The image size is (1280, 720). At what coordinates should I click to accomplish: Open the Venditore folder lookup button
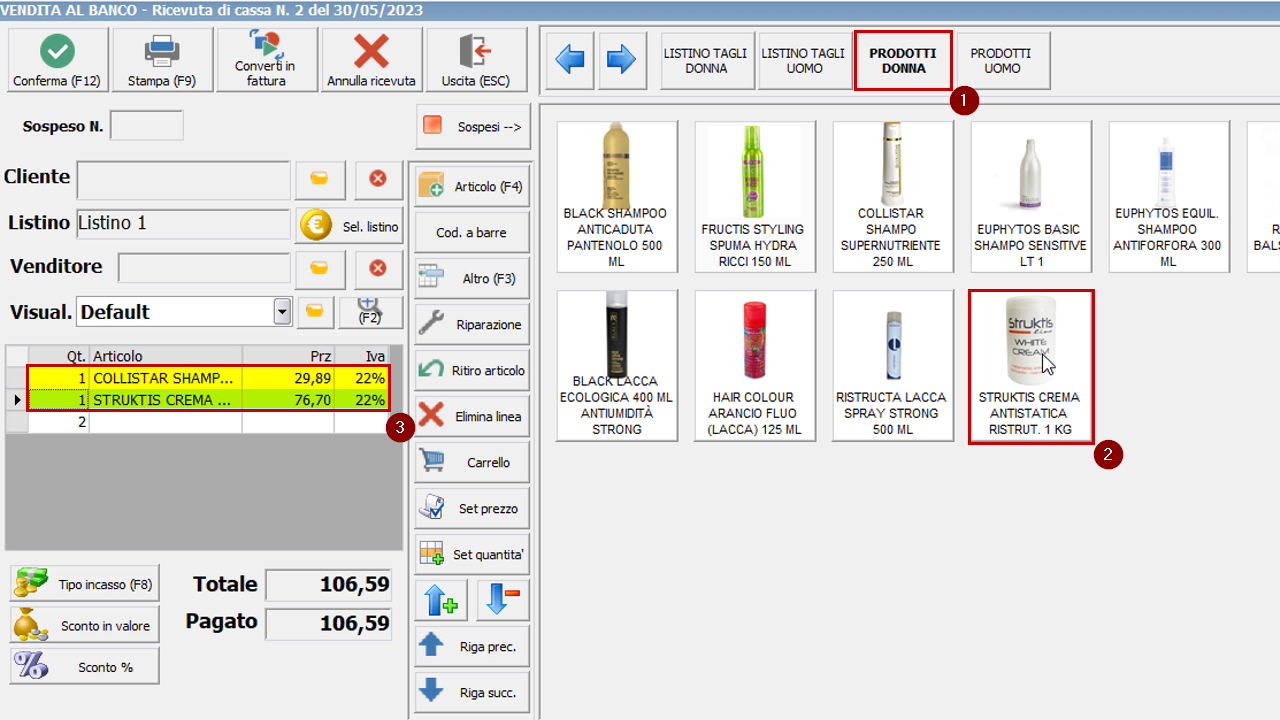click(320, 269)
